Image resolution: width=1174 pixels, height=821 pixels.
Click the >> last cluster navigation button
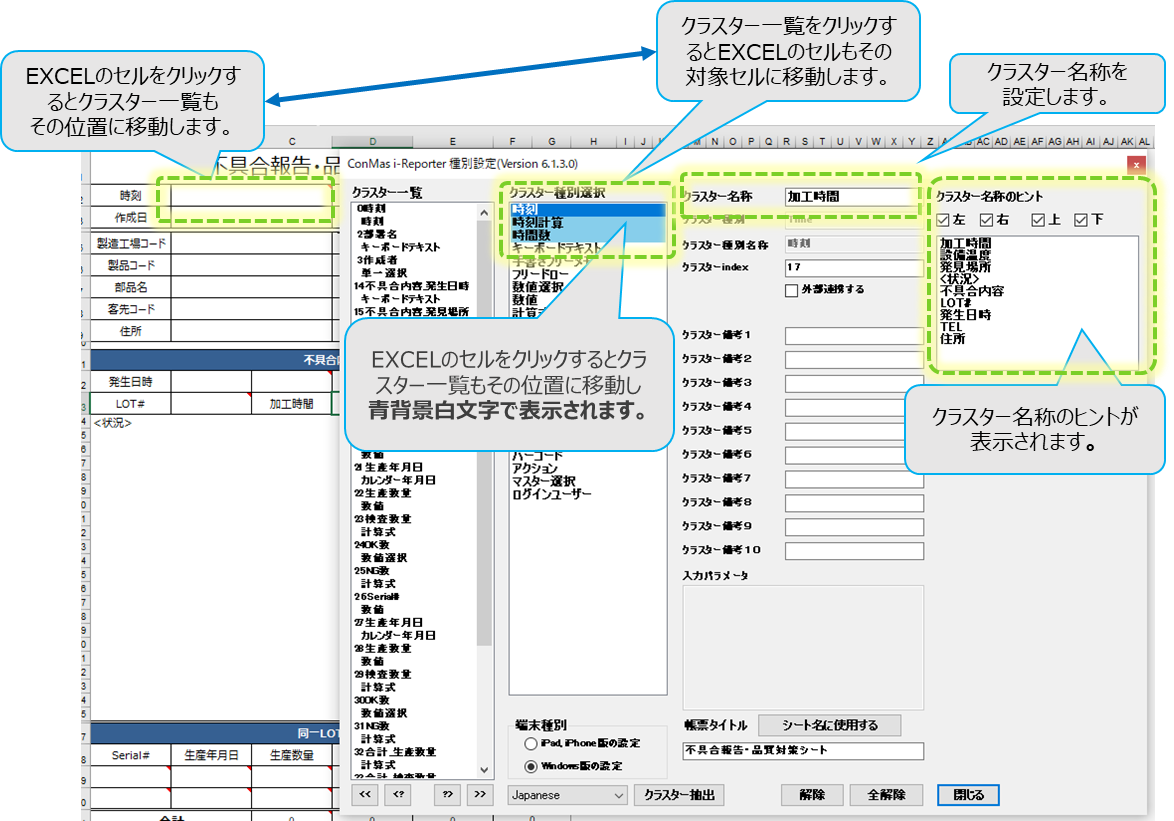[x=480, y=794]
